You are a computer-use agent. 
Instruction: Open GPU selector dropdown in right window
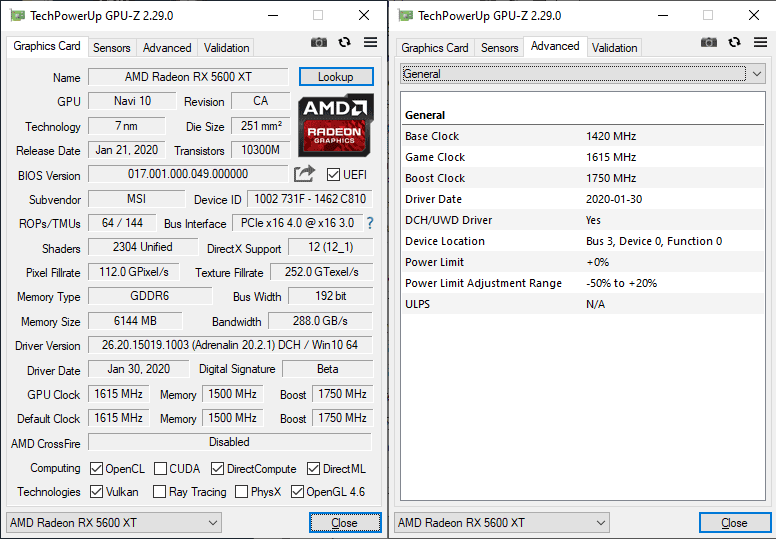[x=502, y=523]
